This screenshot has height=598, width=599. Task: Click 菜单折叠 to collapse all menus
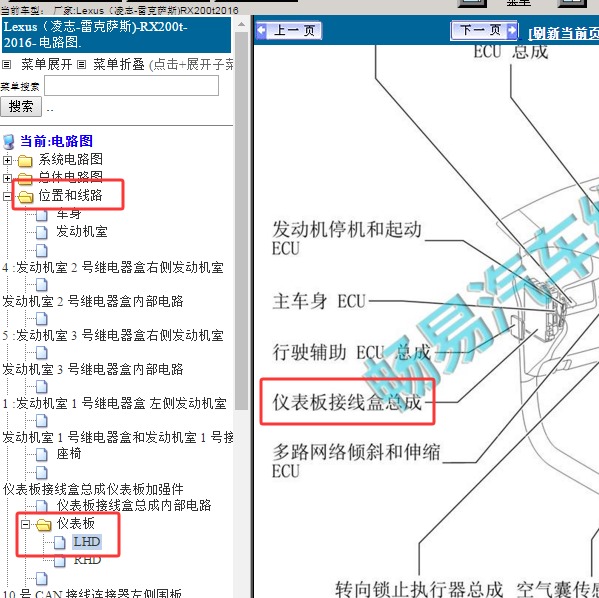click(x=118, y=64)
